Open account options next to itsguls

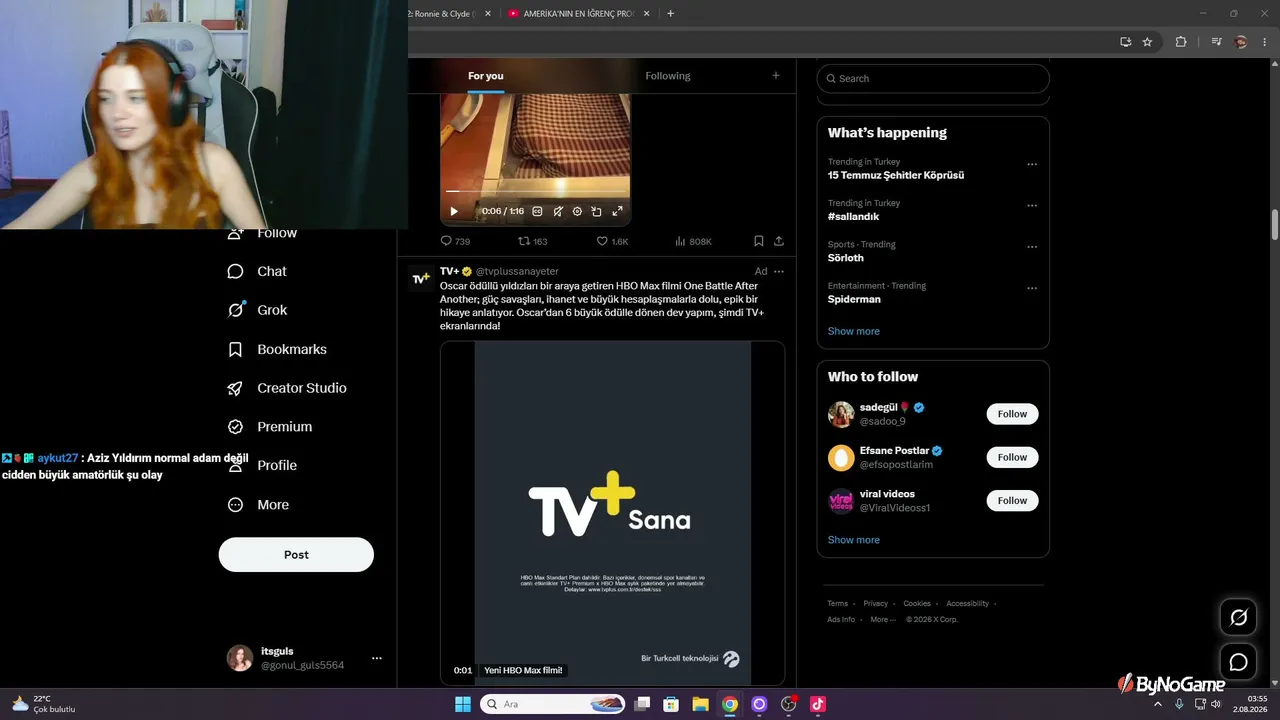coord(377,658)
